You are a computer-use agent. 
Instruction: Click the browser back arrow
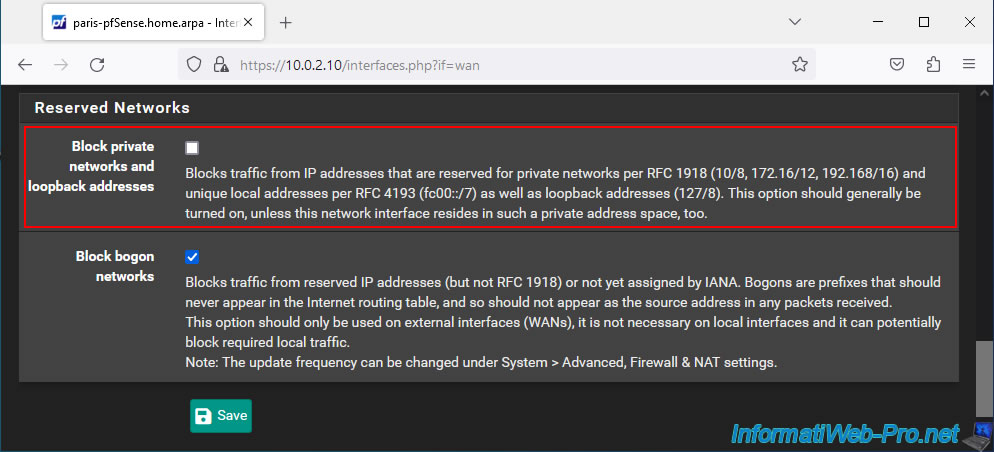25,65
